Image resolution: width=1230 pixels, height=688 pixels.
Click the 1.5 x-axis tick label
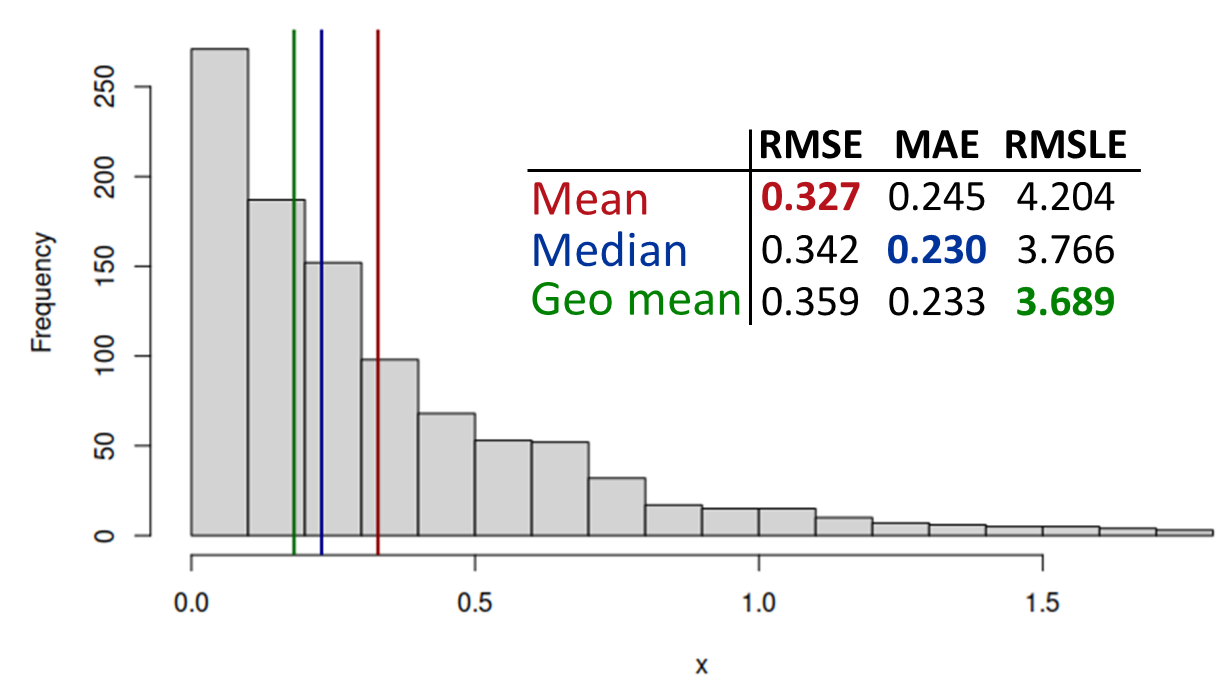[1043, 606]
